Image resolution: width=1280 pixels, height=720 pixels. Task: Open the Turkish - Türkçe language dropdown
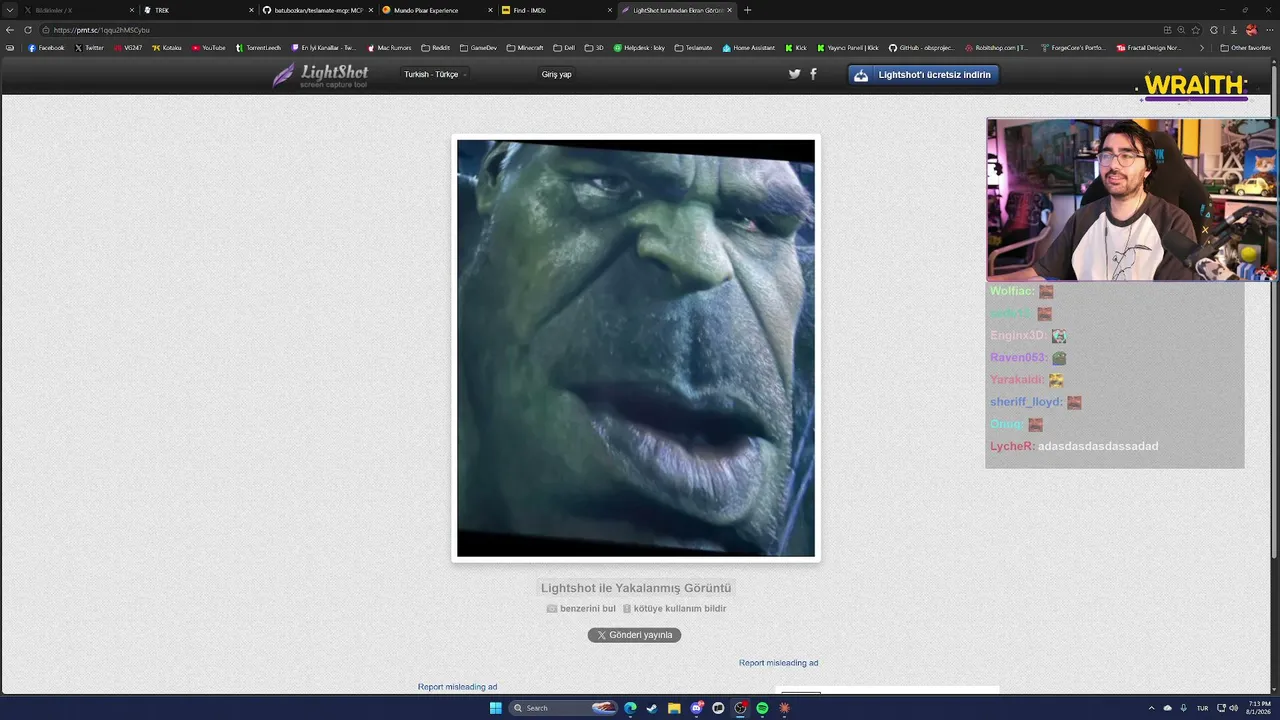435,74
